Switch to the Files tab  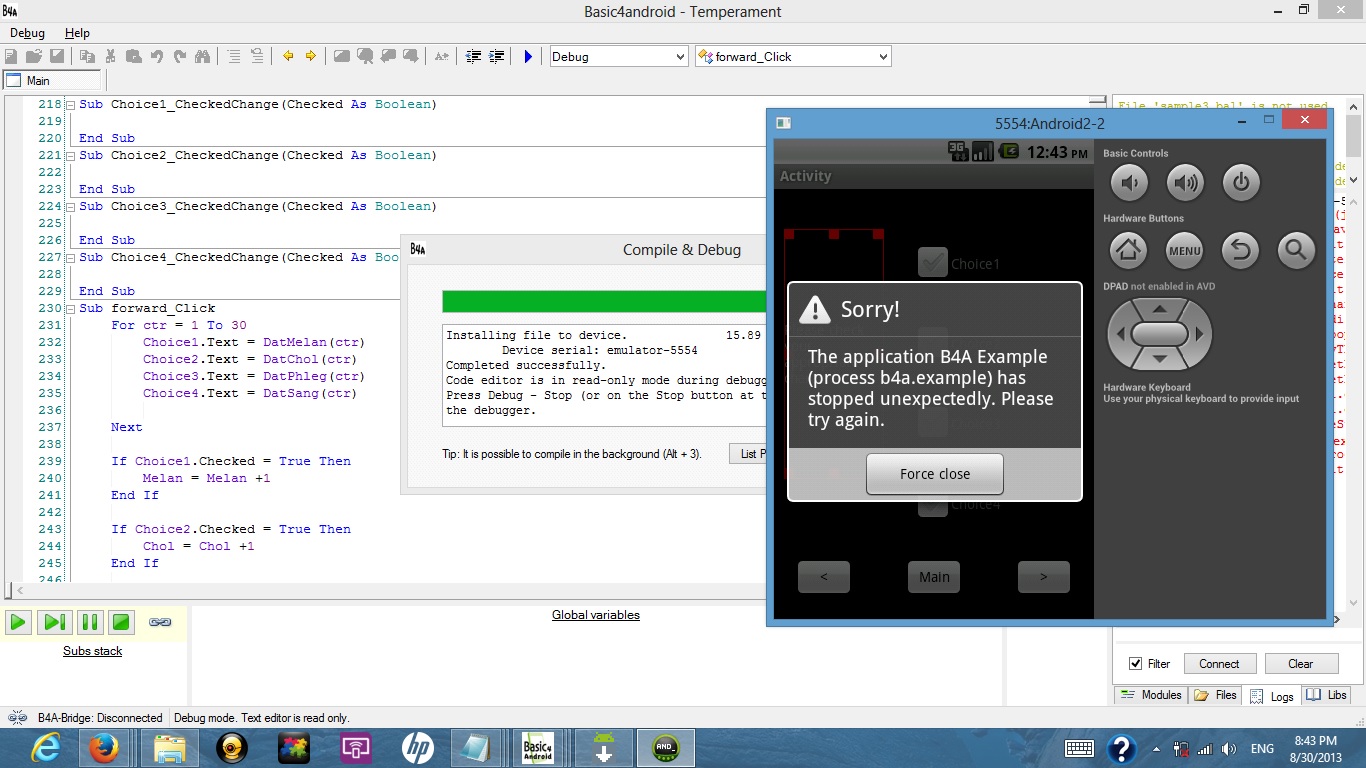[x=1216, y=695]
